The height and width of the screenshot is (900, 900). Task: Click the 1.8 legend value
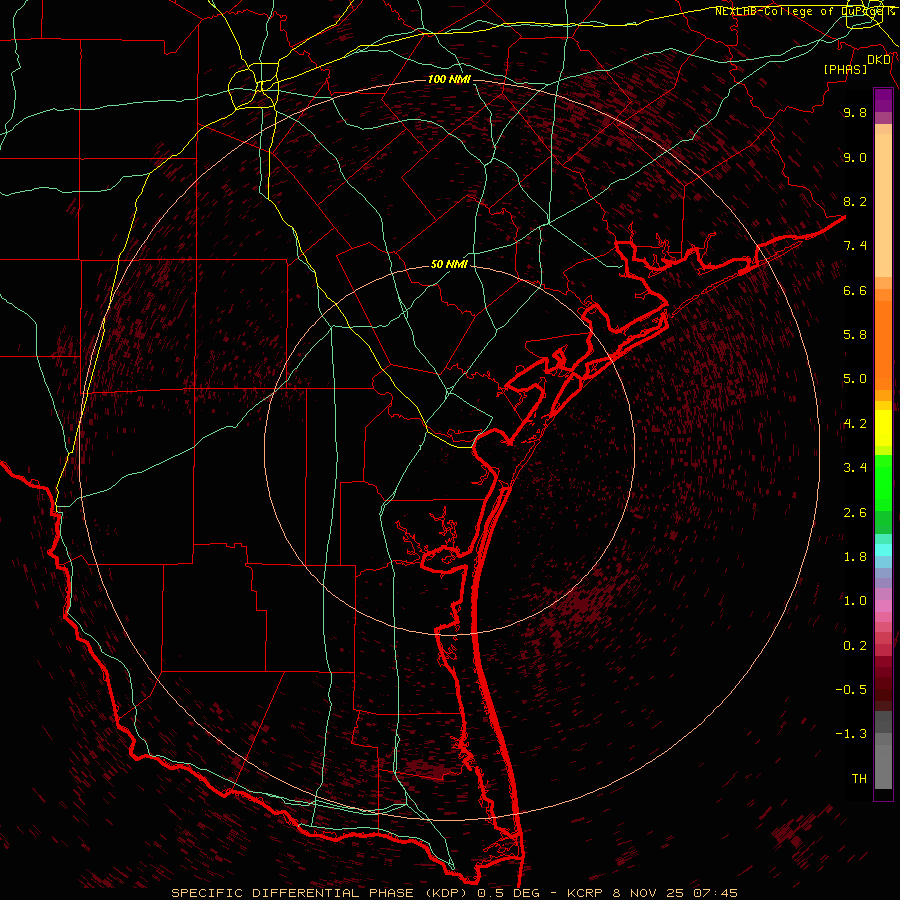click(x=855, y=557)
